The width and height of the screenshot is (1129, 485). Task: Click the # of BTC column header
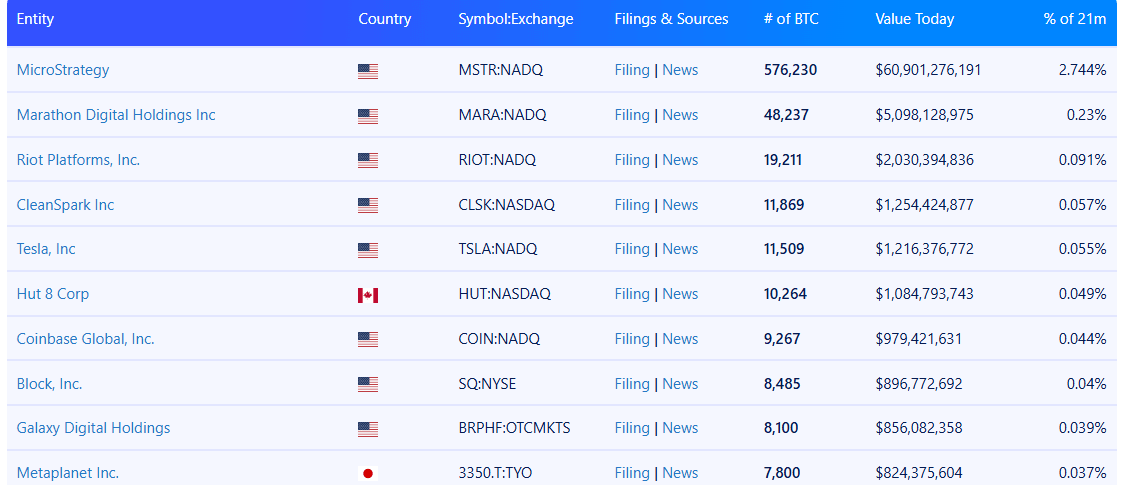pyautogui.click(x=791, y=19)
